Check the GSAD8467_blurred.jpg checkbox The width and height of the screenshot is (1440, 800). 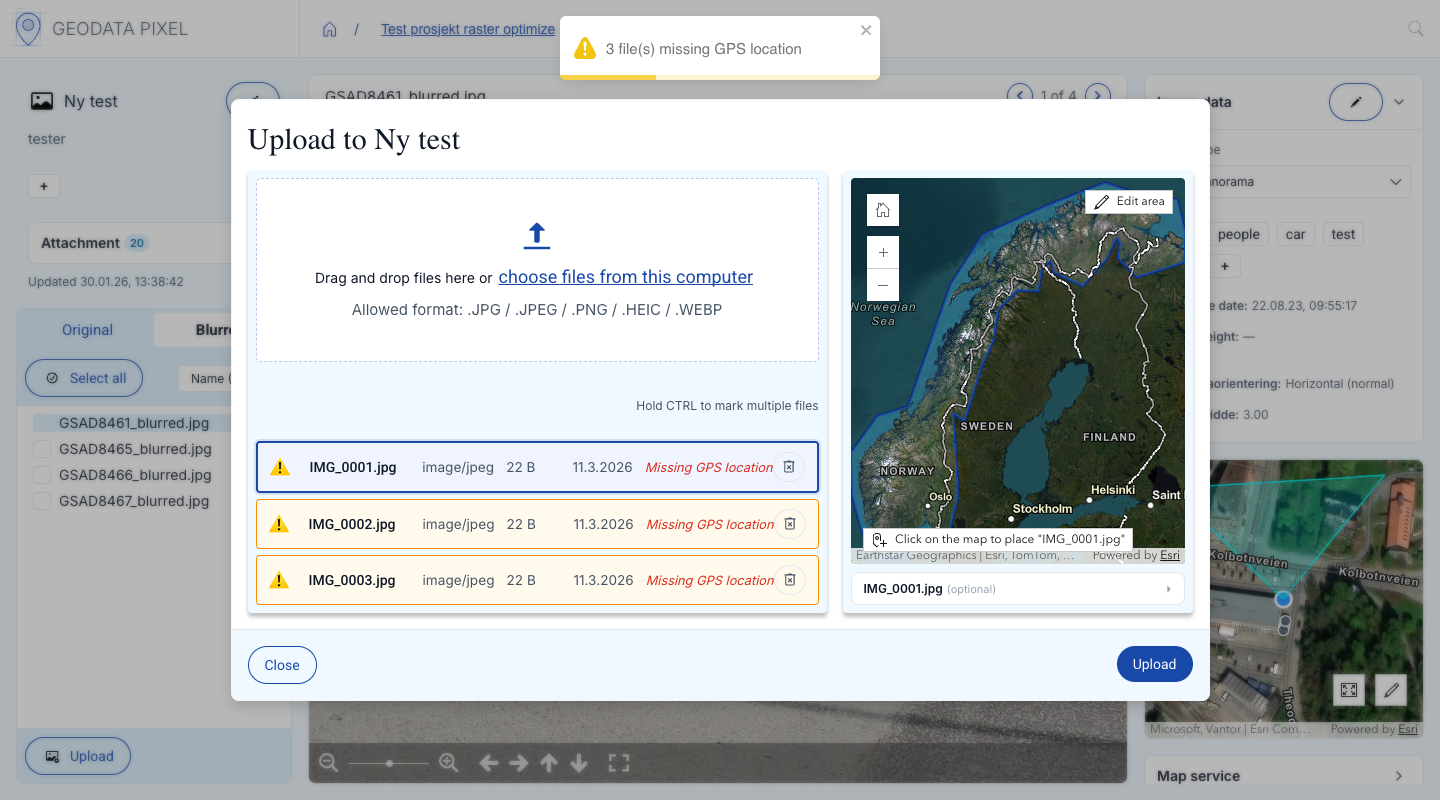pos(42,501)
